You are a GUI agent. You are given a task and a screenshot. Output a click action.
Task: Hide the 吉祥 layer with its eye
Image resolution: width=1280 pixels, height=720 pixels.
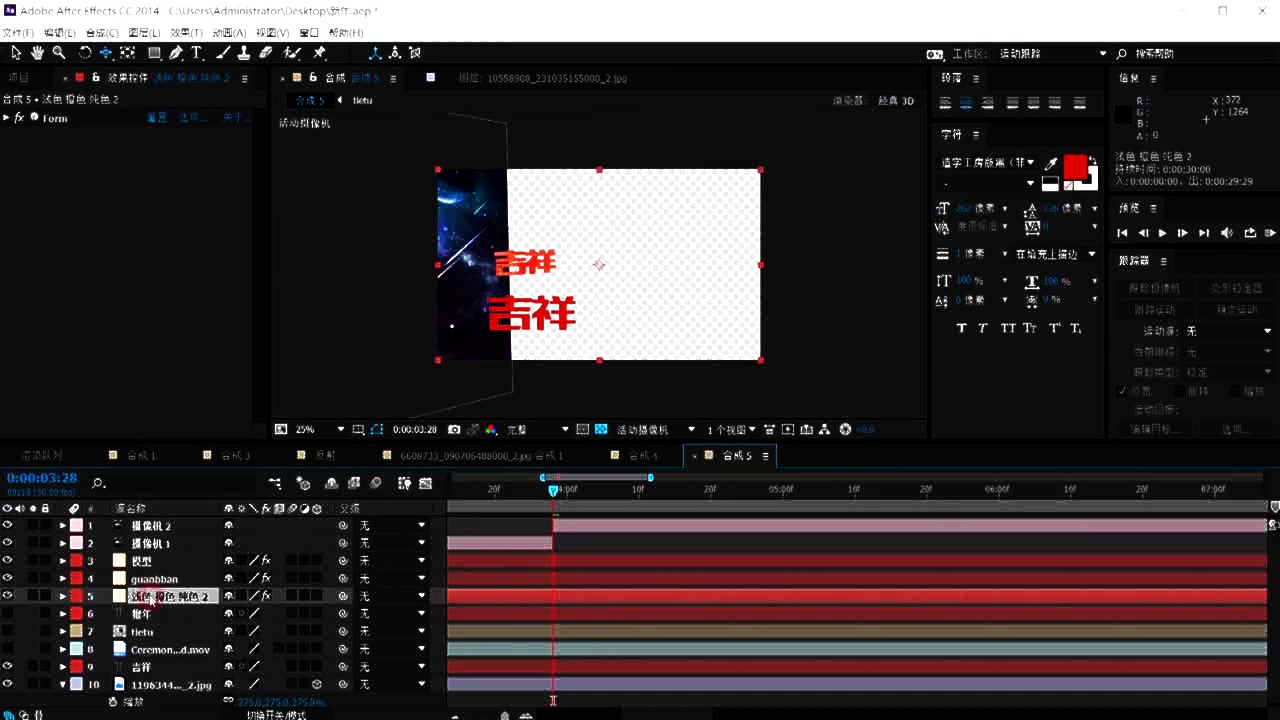coord(7,666)
